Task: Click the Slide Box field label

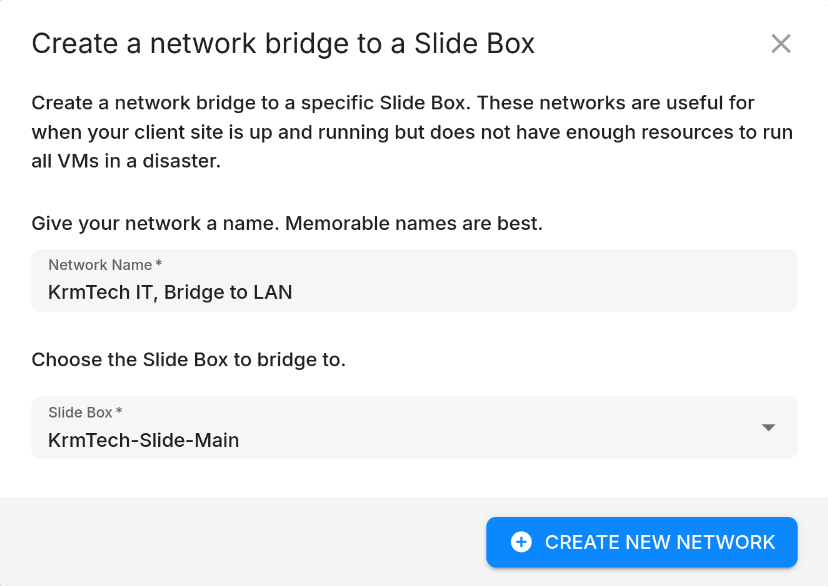Action: (x=80, y=412)
